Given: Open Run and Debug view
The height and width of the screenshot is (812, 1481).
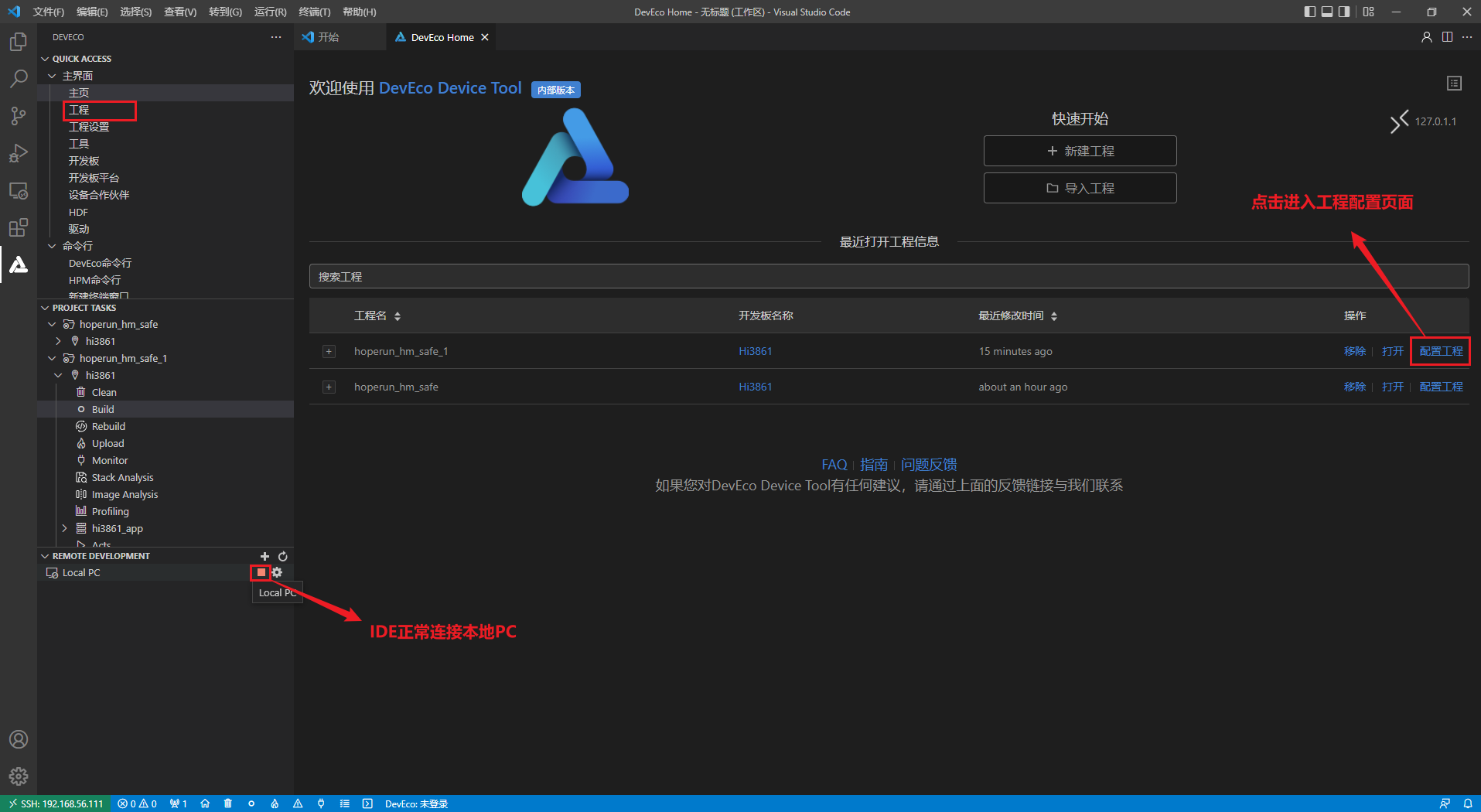Looking at the screenshot, I should tap(19, 152).
